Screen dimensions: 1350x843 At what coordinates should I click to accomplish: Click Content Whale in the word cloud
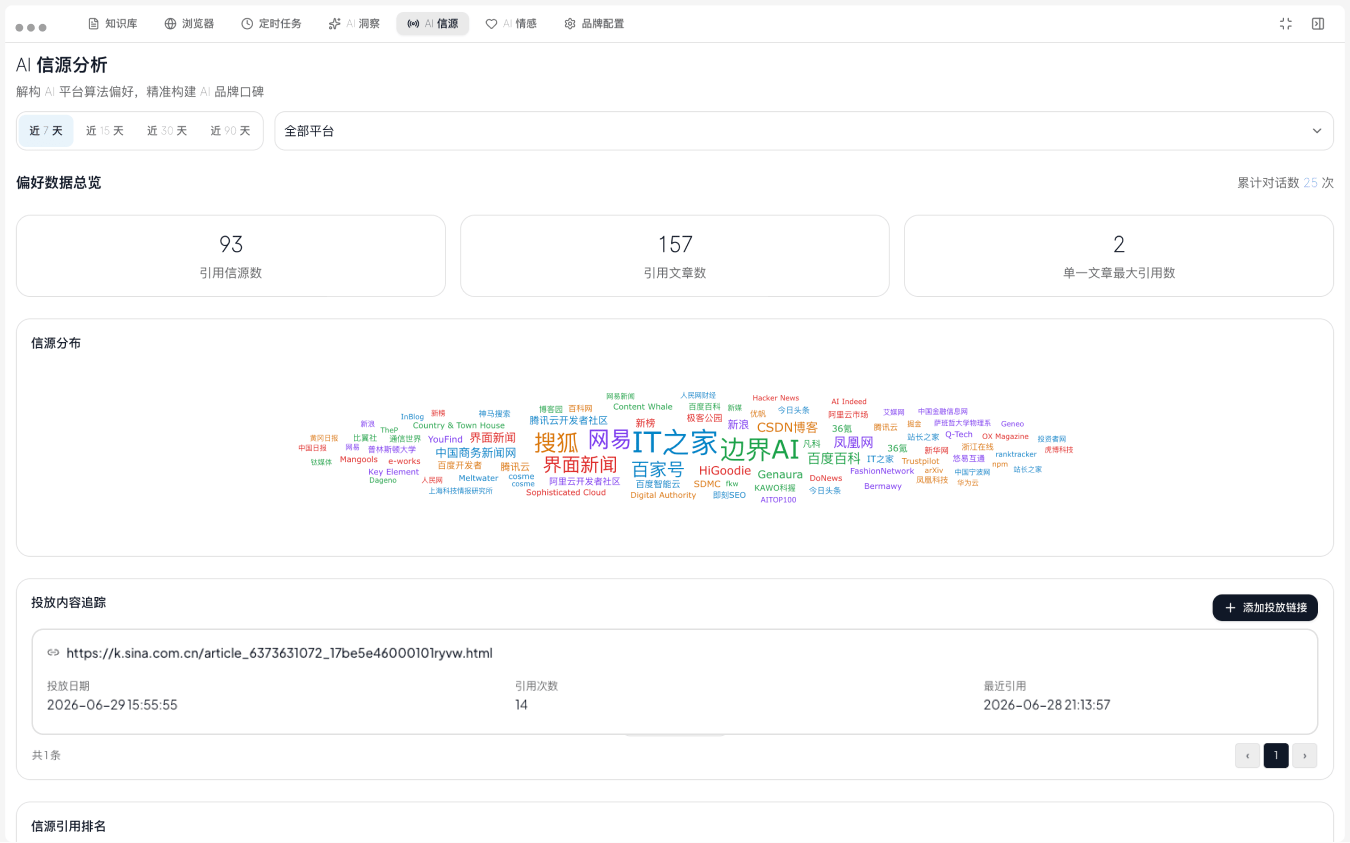643,407
